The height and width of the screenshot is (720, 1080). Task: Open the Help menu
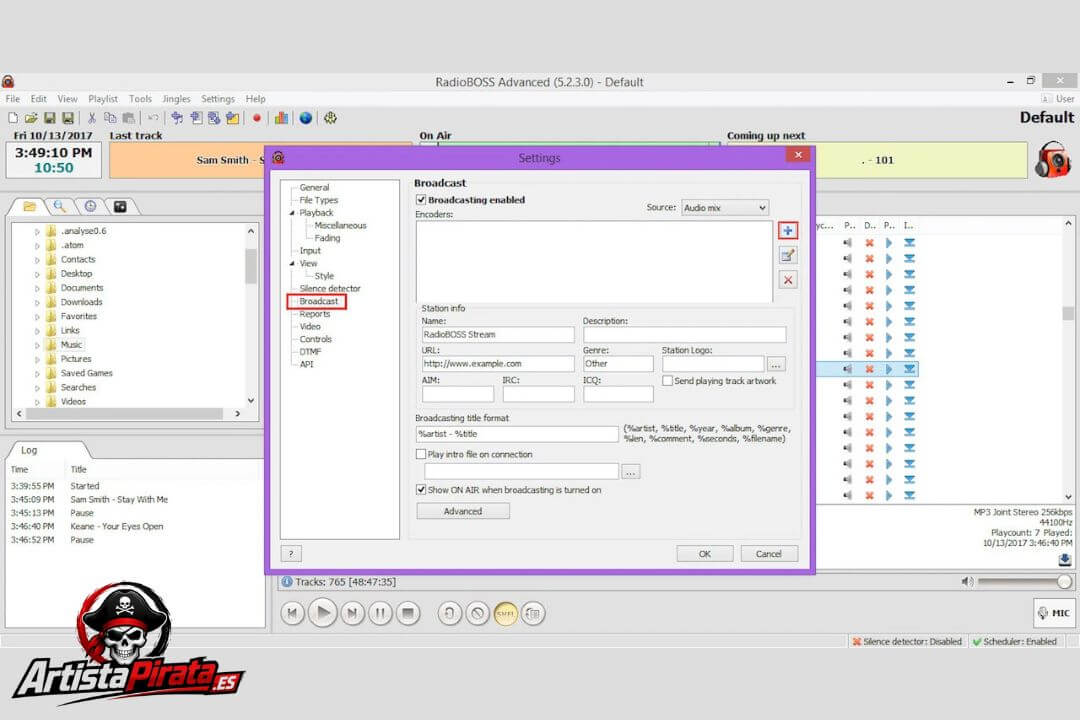(256, 99)
